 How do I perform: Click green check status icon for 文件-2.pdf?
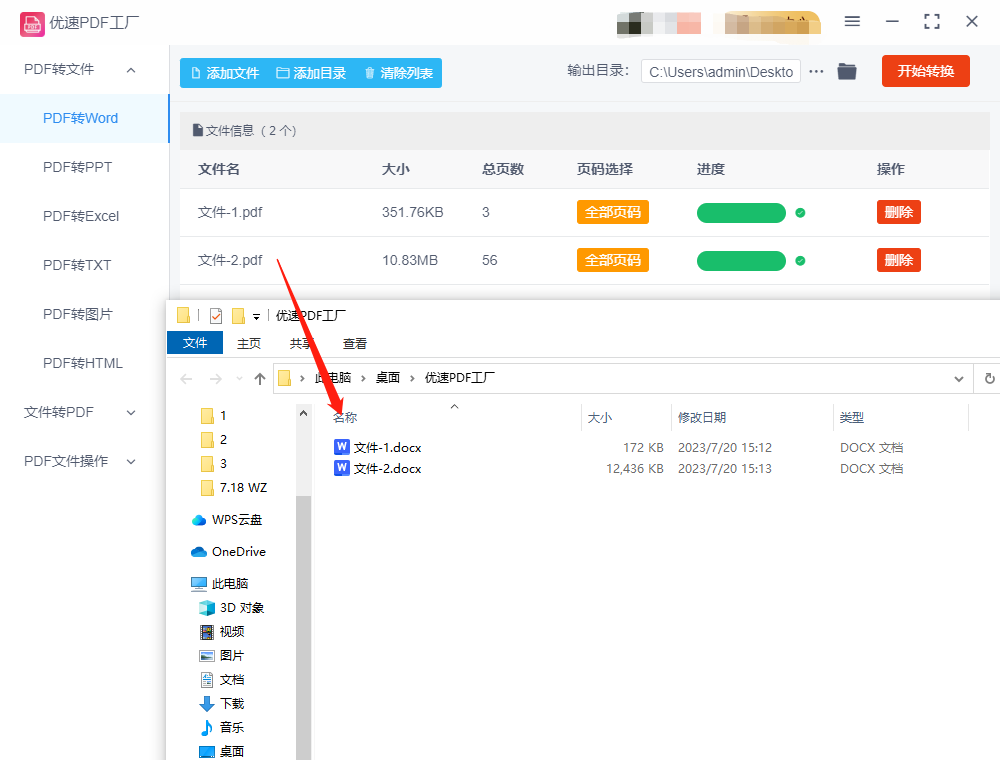point(800,261)
